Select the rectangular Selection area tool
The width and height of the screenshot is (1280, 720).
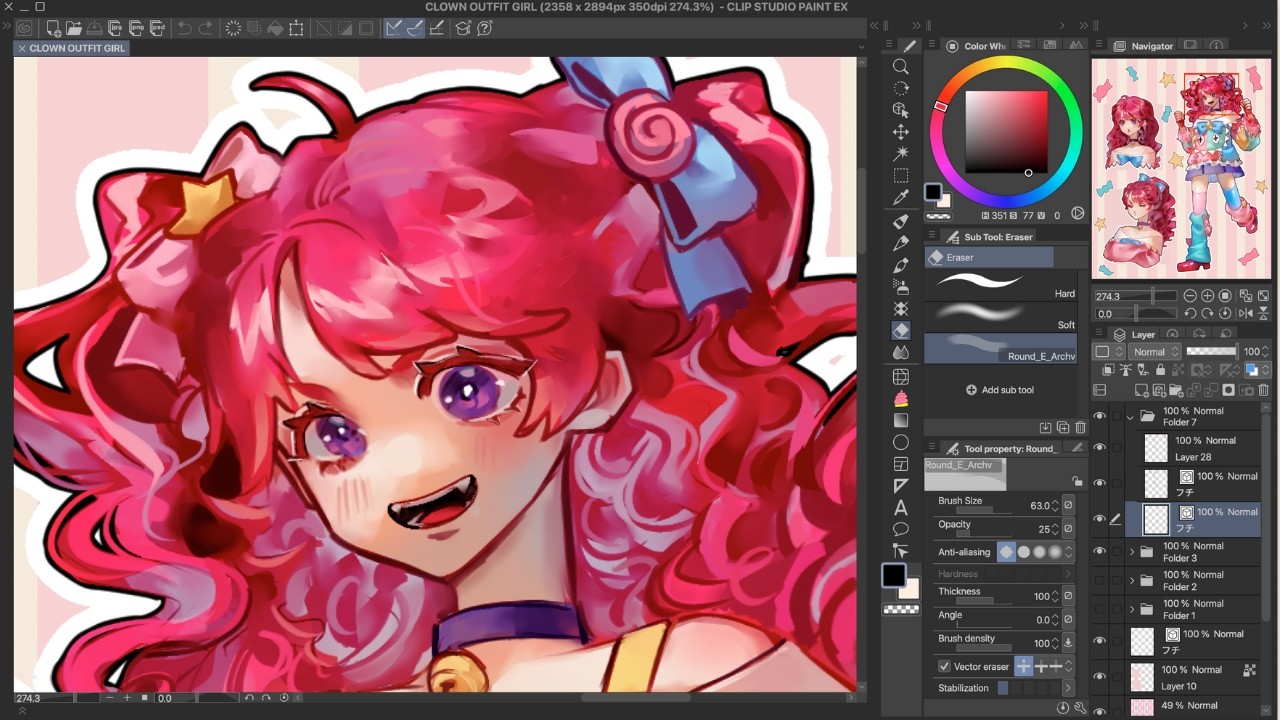[900, 176]
